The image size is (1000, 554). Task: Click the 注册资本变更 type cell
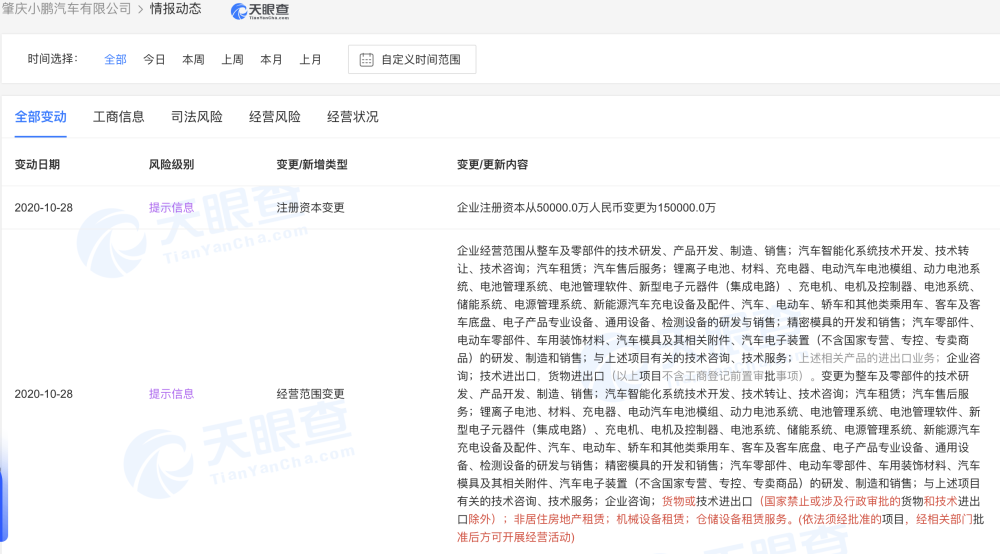pos(311,208)
